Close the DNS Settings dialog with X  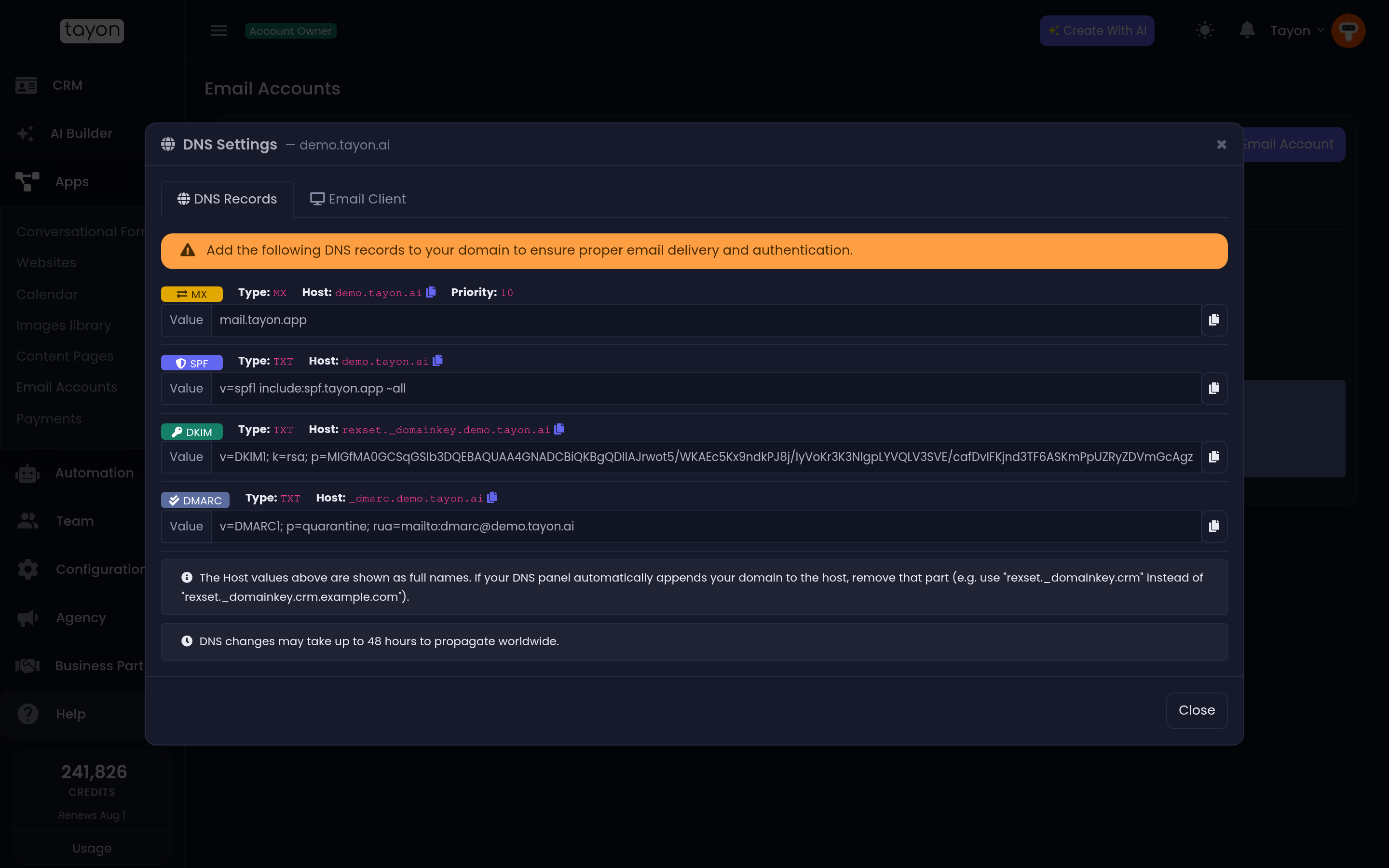tap(1221, 145)
